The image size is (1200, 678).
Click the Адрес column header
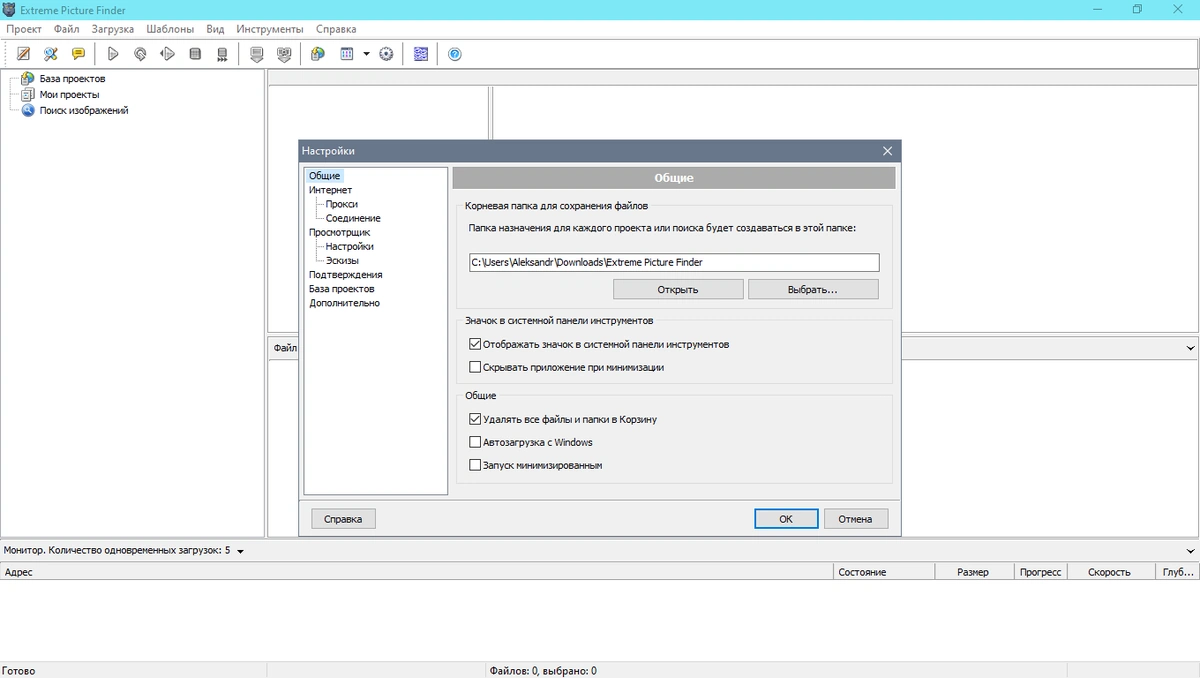coord(416,572)
